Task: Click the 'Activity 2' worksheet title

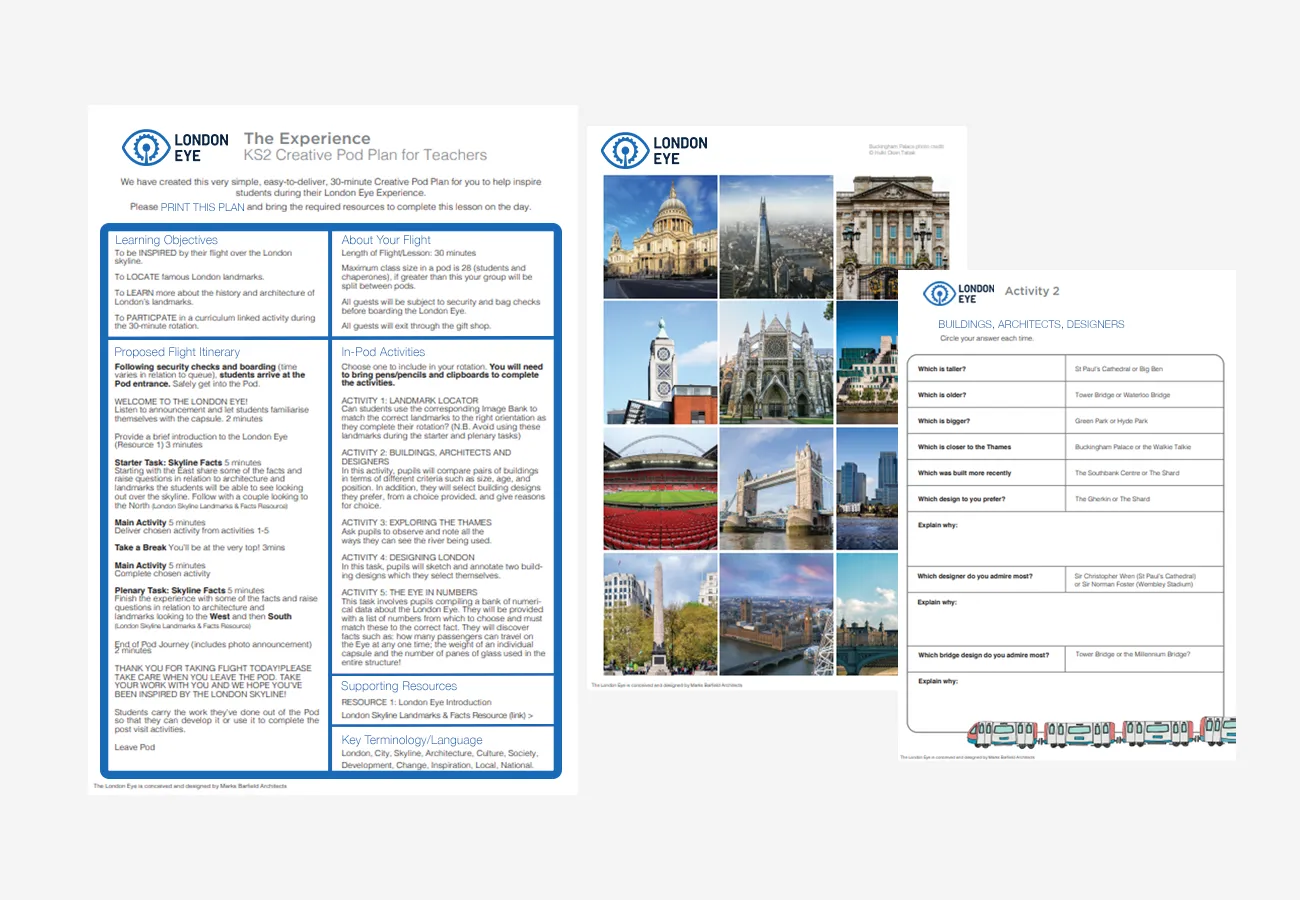Action: (x=1032, y=291)
